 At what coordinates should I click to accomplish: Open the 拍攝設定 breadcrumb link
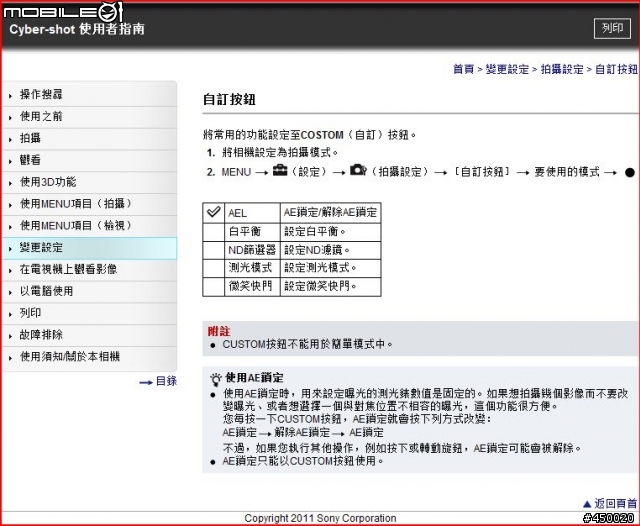point(562,69)
